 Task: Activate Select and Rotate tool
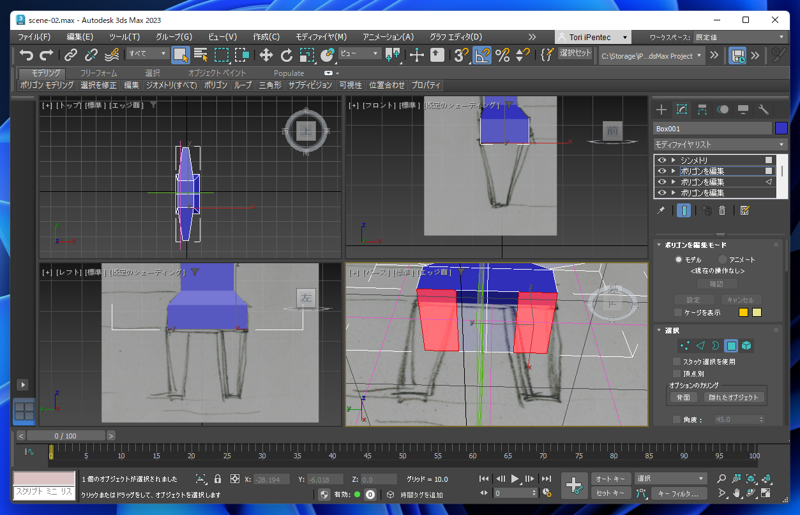[x=286, y=55]
